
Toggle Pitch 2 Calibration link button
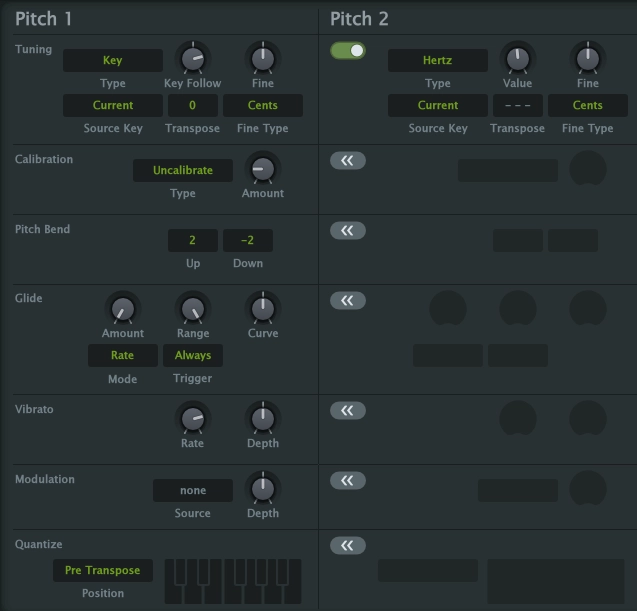point(348,160)
